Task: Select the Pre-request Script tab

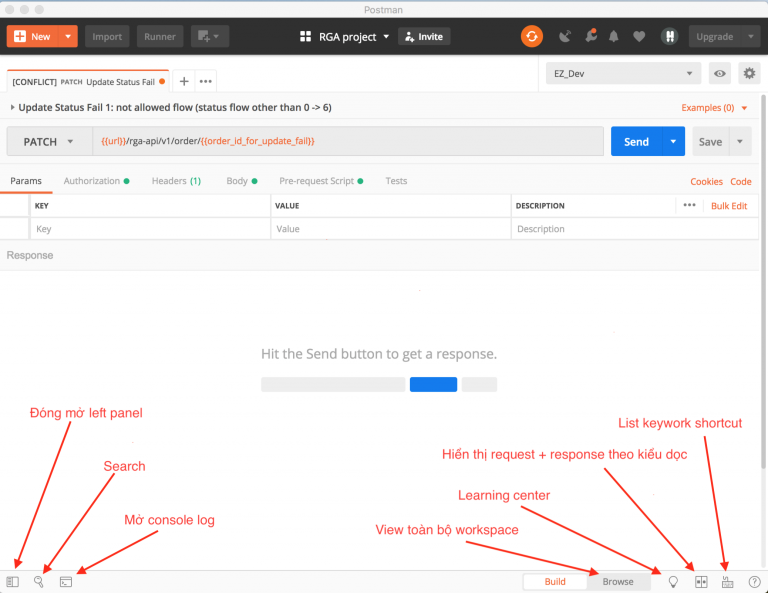Action: [321, 181]
